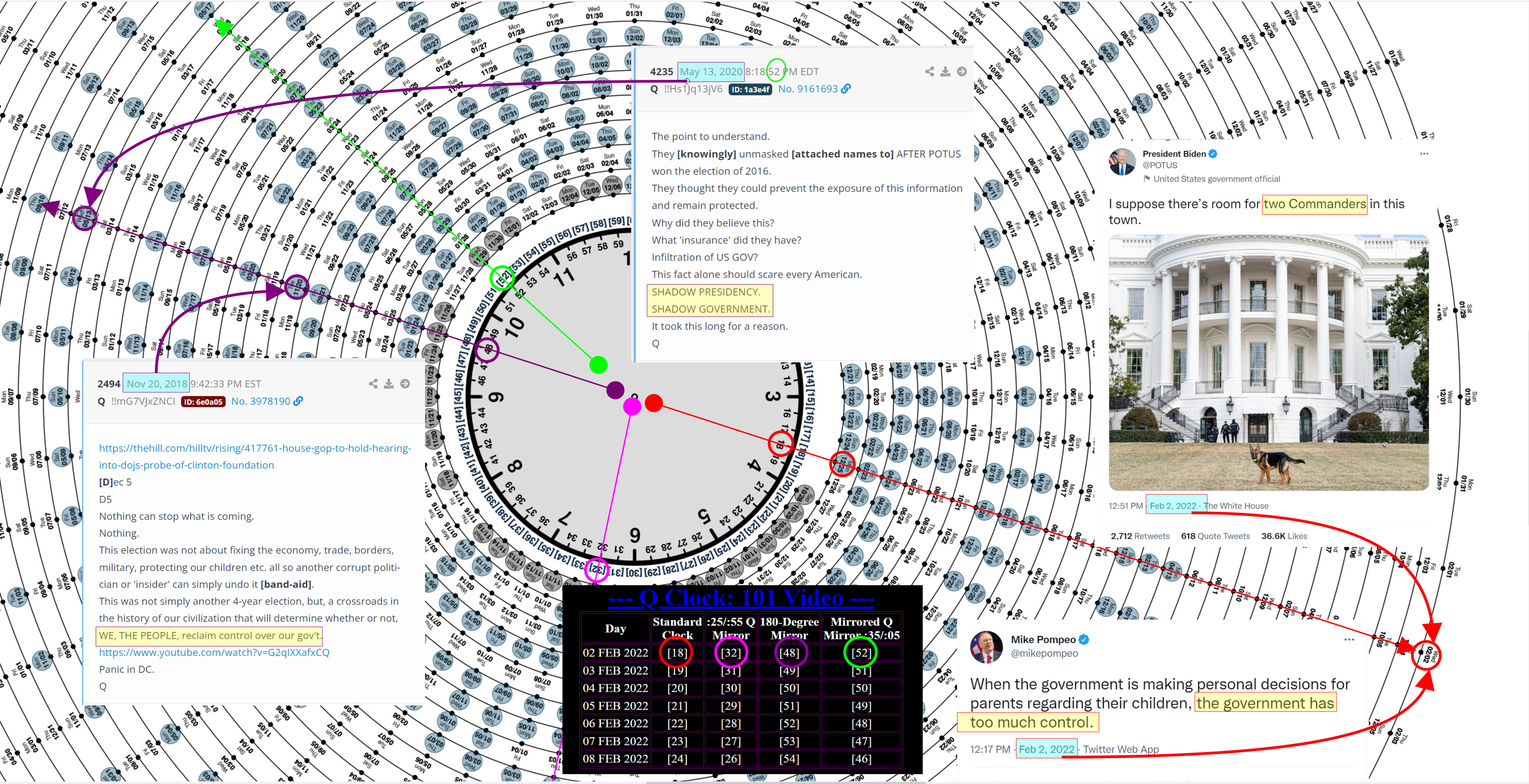Viewport: 1529px width, 784px height.
Task: View the 36.6K Likes count
Action: (1284, 537)
